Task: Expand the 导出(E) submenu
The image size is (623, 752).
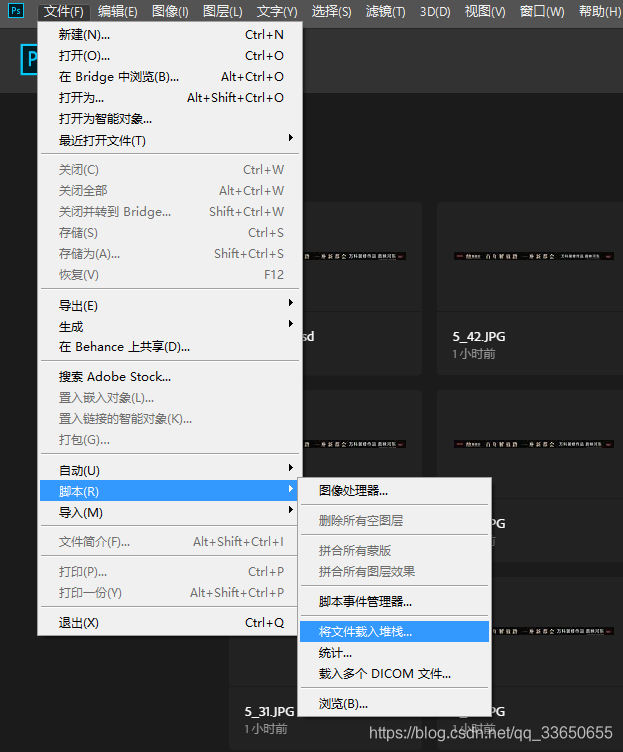Action: click(170, 306)
